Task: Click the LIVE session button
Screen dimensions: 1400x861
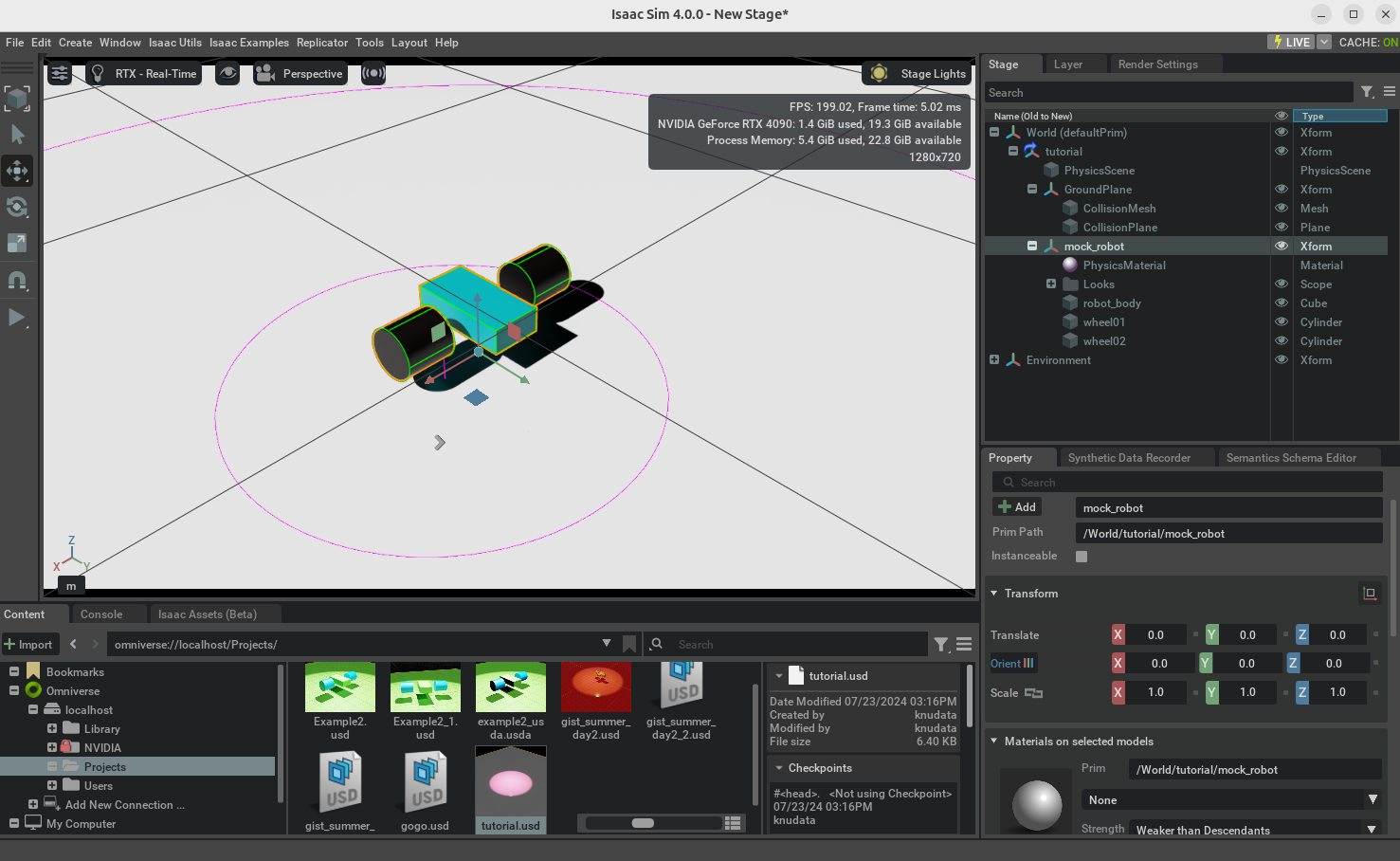Action: [x=1290, y=42]
